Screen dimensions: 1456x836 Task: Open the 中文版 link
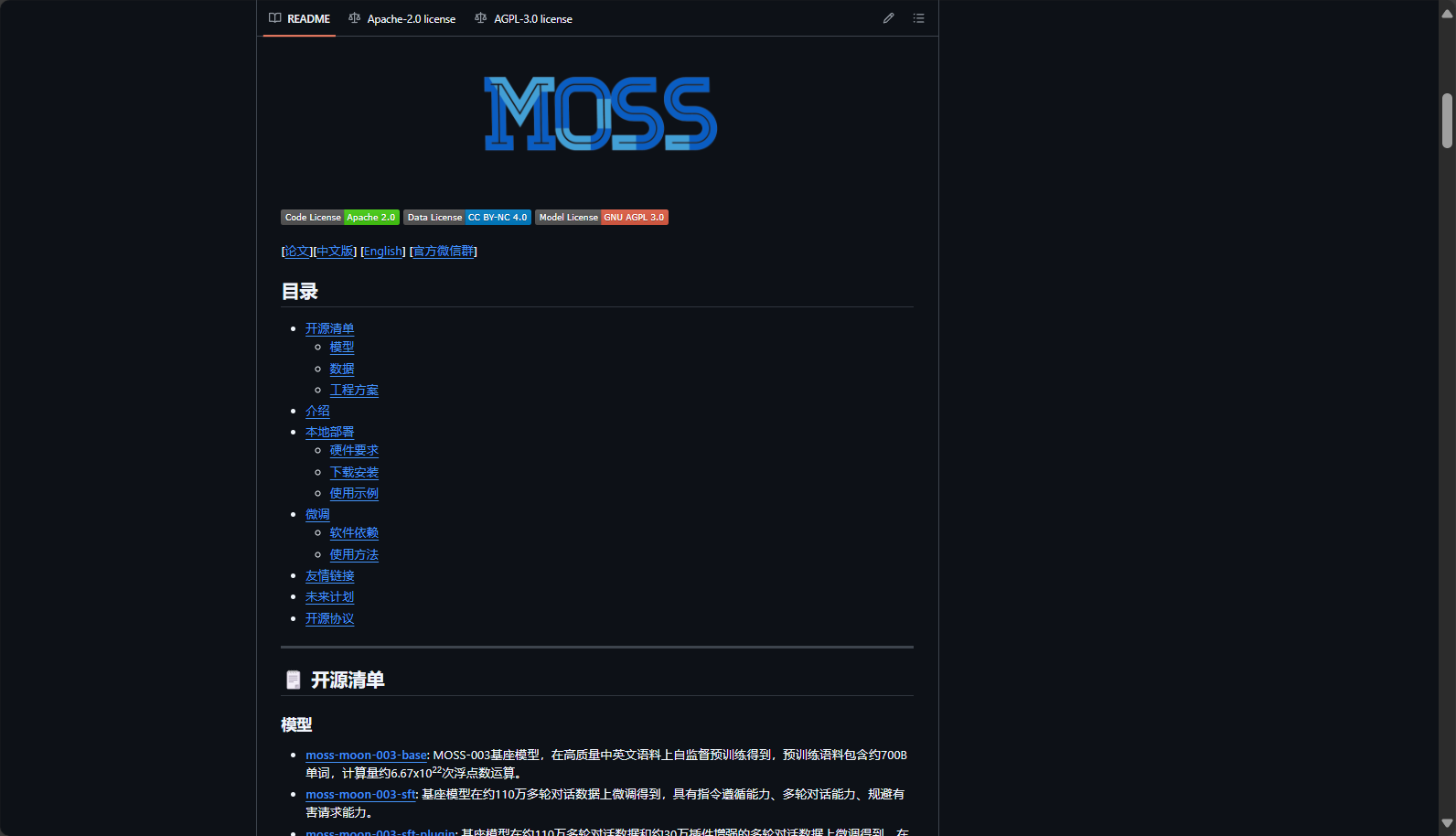click(x=335, y=252)
